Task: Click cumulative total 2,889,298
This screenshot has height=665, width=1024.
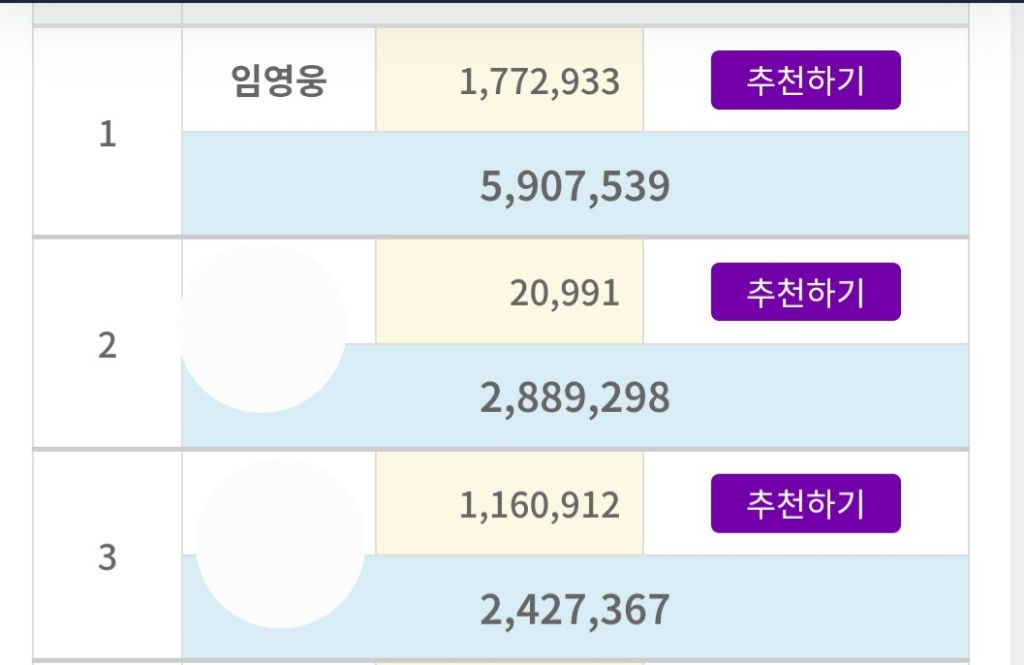Action: (575, 398)
